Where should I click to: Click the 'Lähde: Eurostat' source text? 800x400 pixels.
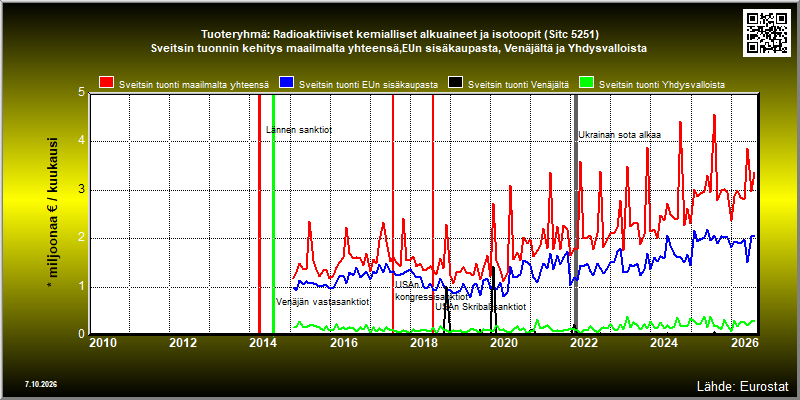(742, 385)
